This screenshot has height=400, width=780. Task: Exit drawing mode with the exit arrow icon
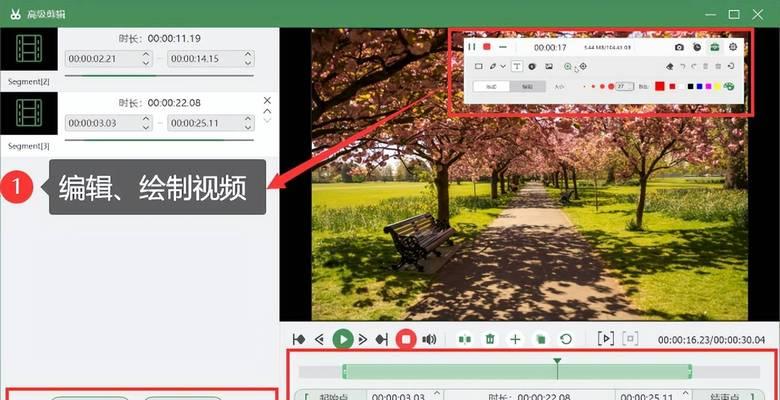click(x=731, y=66)
